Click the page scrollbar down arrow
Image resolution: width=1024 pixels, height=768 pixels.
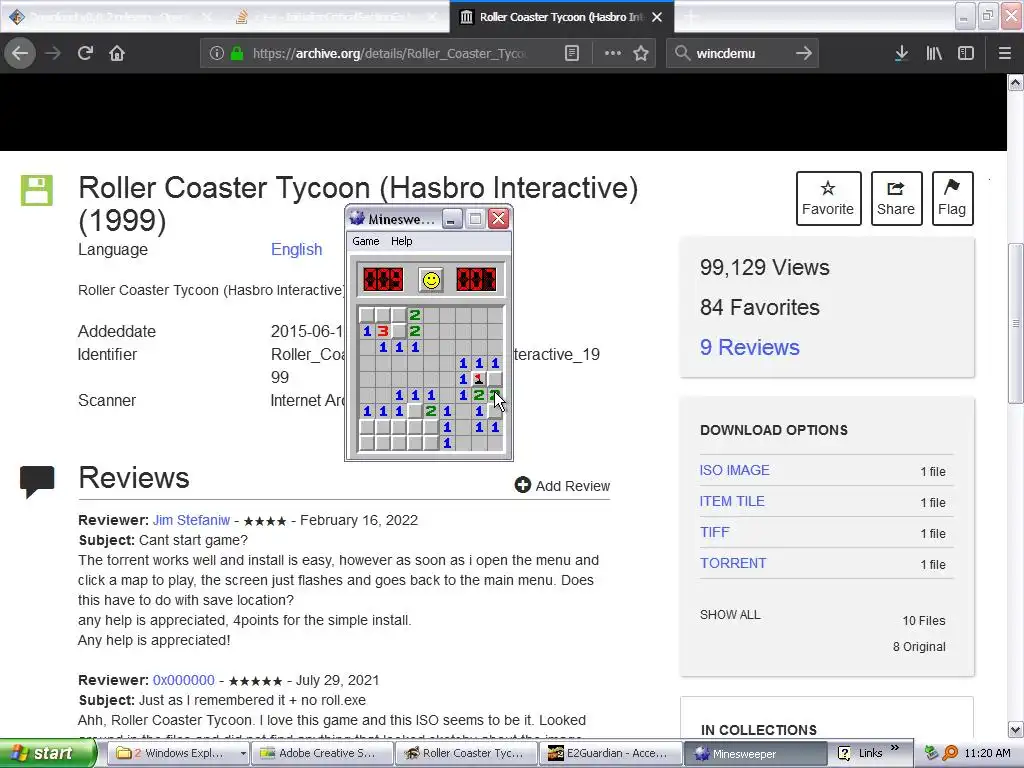(1016, 729)
